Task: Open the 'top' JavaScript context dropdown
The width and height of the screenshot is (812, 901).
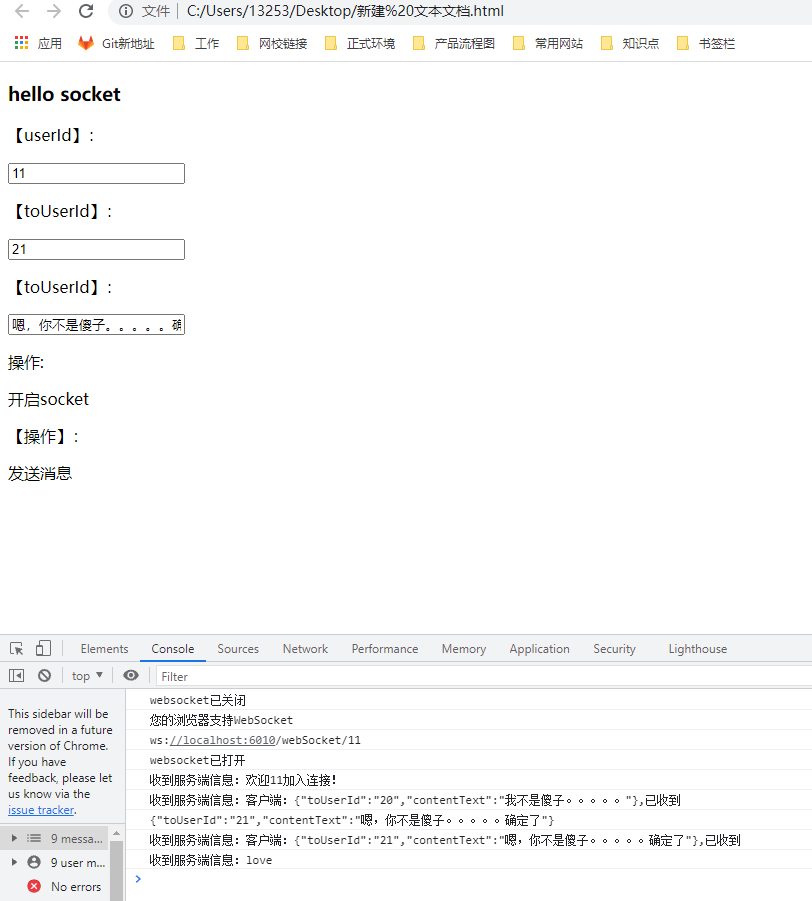Action: (85, 675)
